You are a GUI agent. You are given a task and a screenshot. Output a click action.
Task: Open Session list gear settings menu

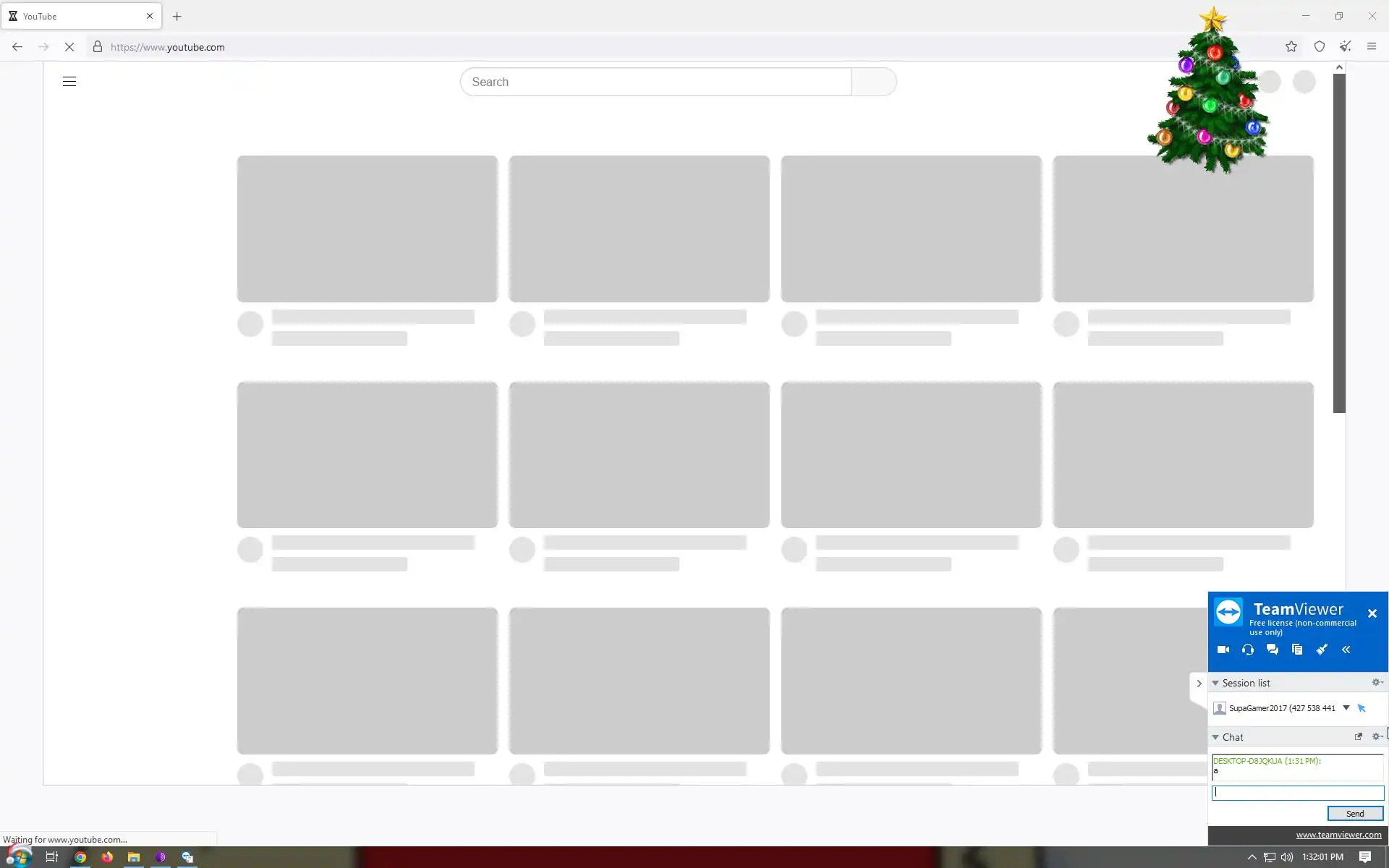(x=1377, y=682)
